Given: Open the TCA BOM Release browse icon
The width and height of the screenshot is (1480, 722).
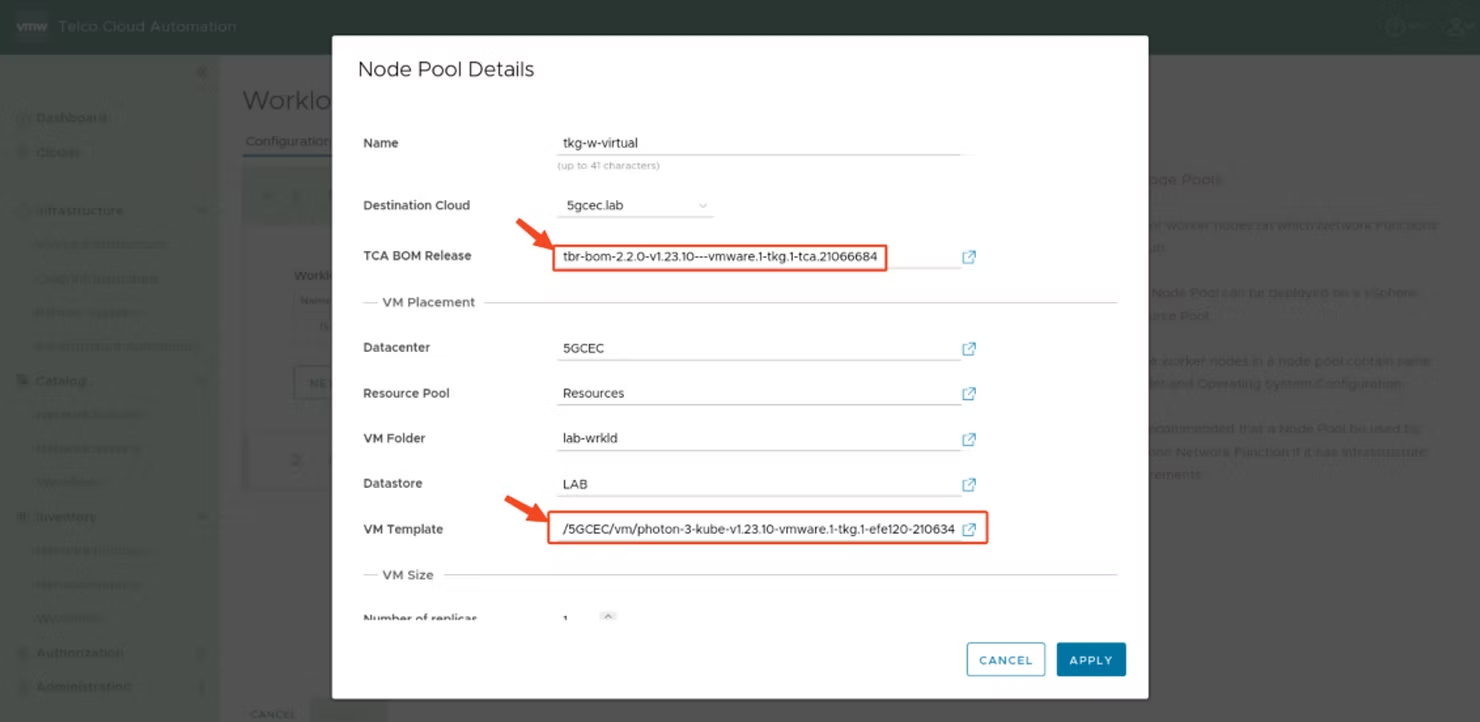Looking at the screenshot, I should pos(968,257).
